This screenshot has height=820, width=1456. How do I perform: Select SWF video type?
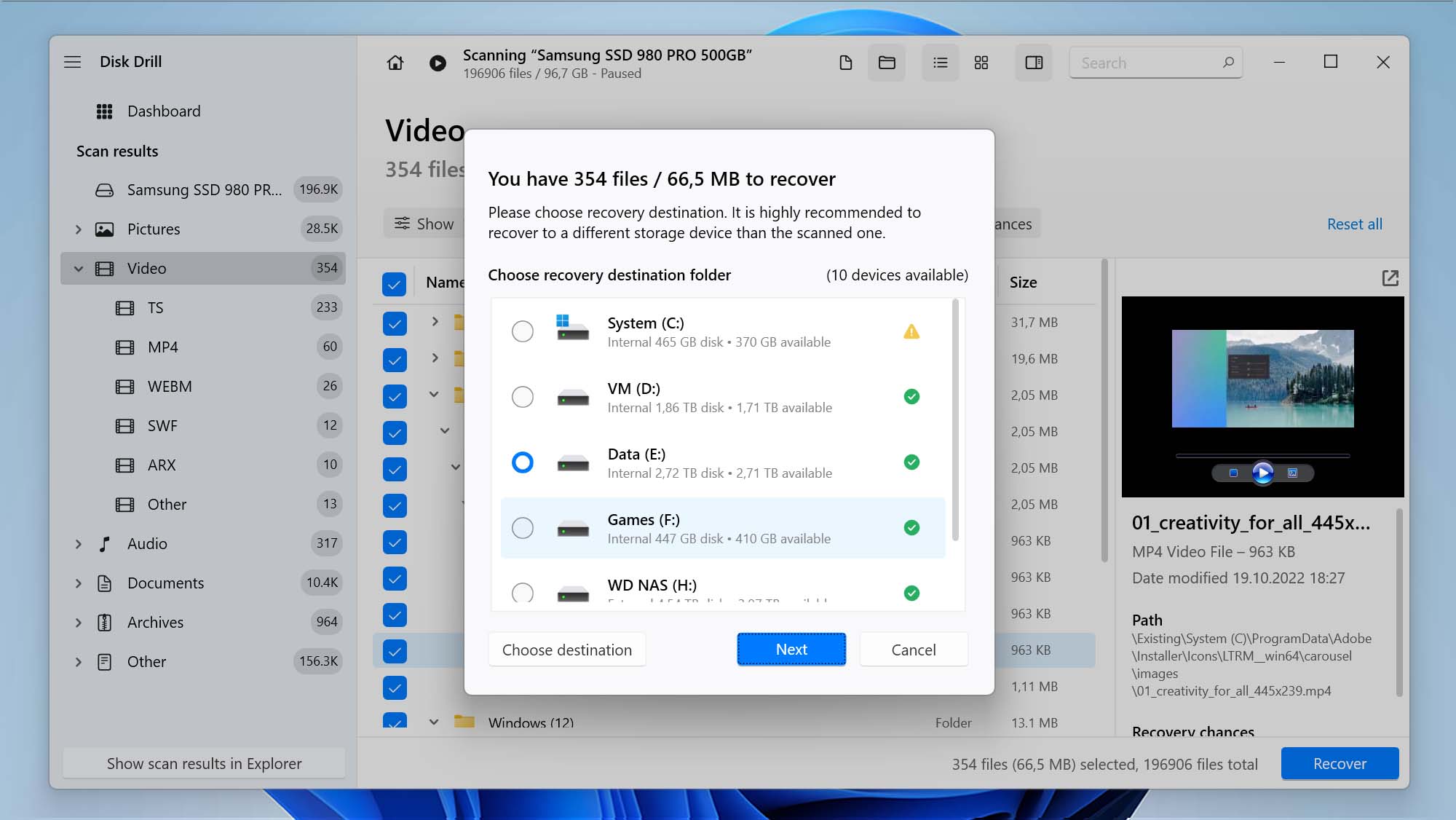pyautogui.click(x=202, y=426)
